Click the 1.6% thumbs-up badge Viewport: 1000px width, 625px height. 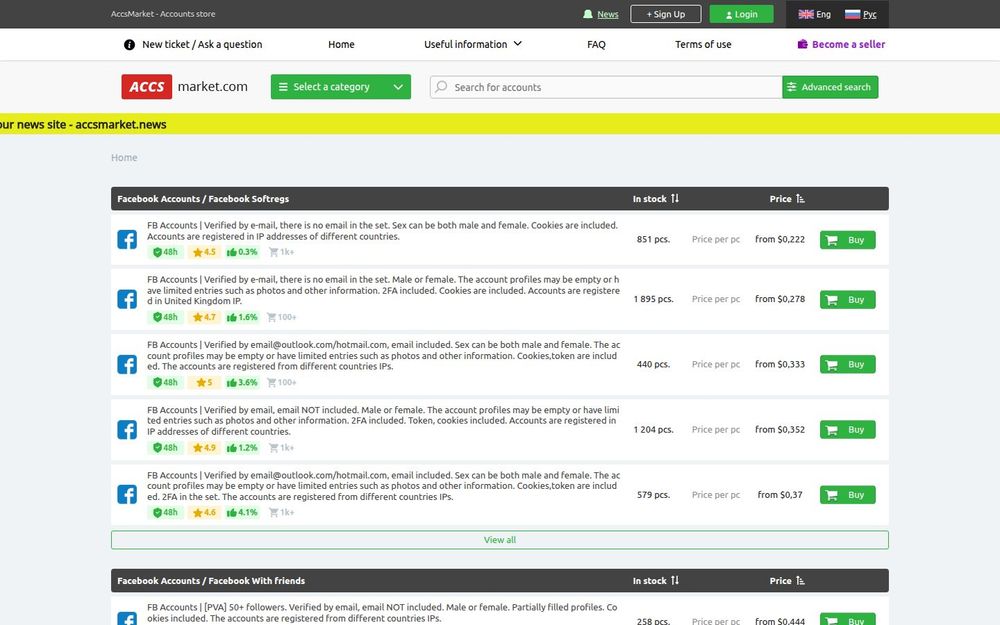click(242, 317)
